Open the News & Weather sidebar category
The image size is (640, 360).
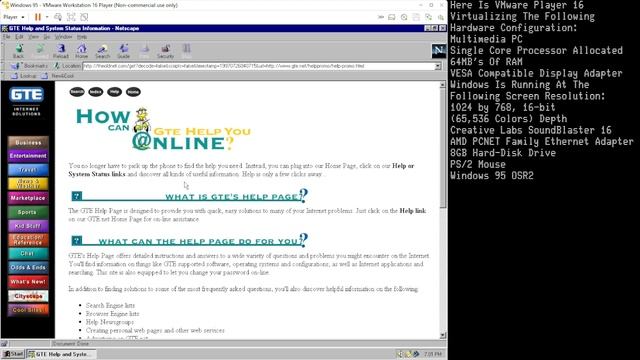pyautogui.click(x=28, y=184)
